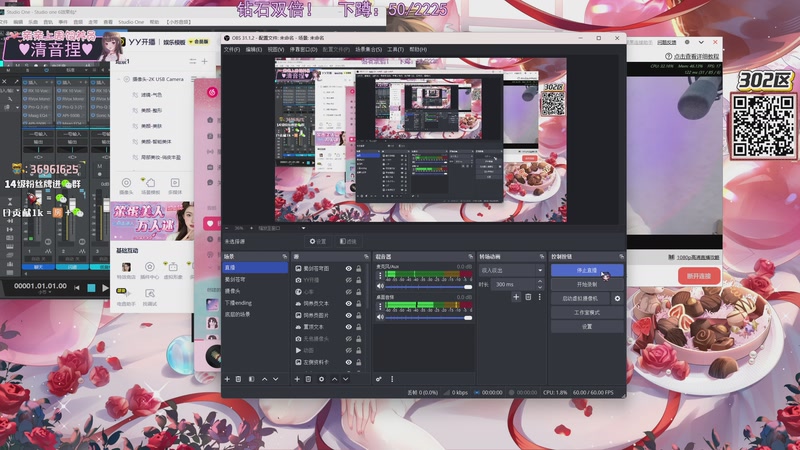Image resolution: width=800 pixels, height=450 pixels.
Task: Open advanced audio properties gear in the mixer
Action: pyautogui.click(x=379, y=379)
